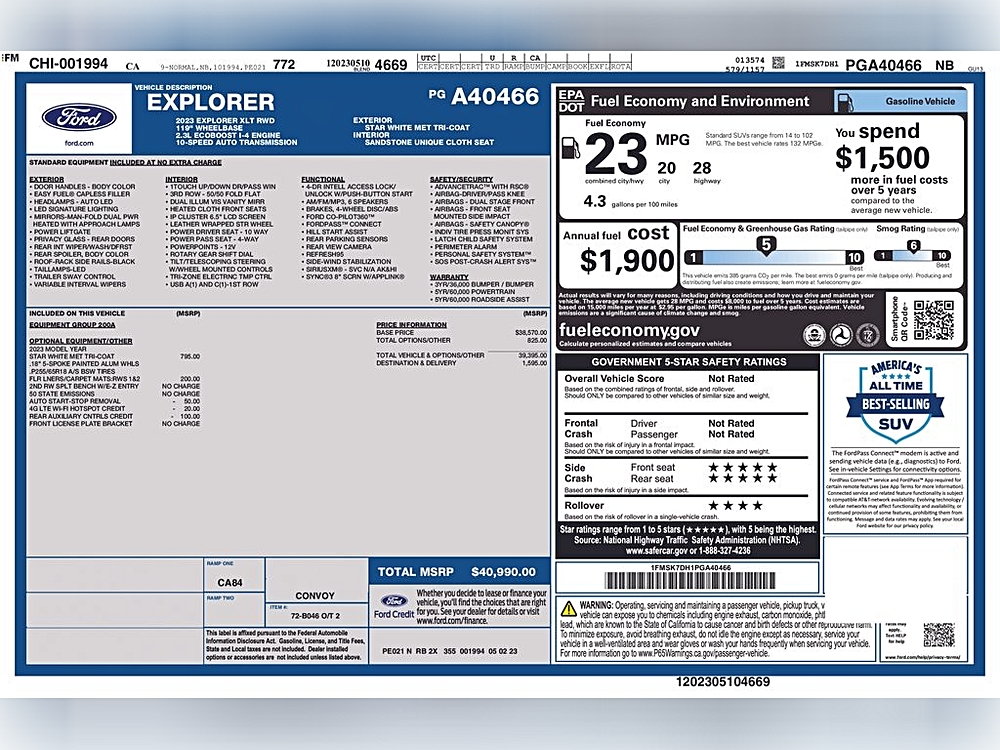Click the Greenhouse Gas Rating marker 5
Viewport: 1000px width, 750px height.
point(766,245)
